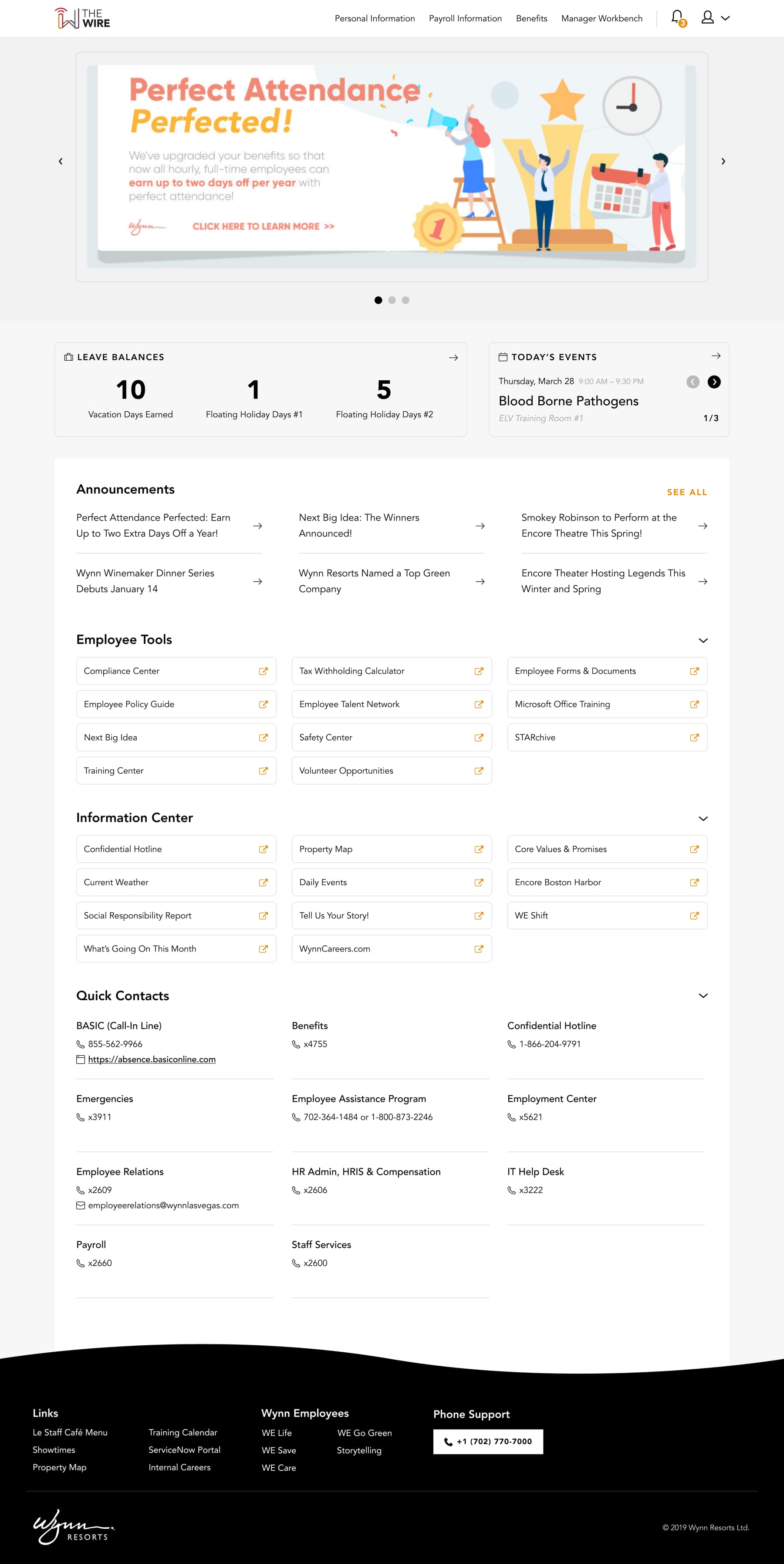
Task: Click arrow beside Smokey Robinson announcement
Action: click(x=702, y=526)
